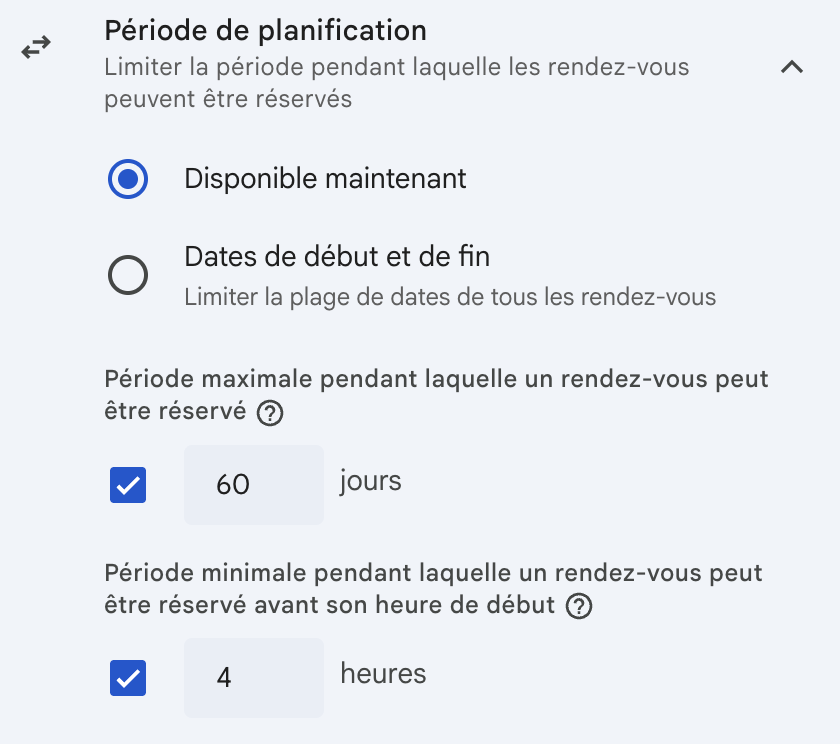
Task: Collapse the Période de planification section
Action: coord(791,67)
